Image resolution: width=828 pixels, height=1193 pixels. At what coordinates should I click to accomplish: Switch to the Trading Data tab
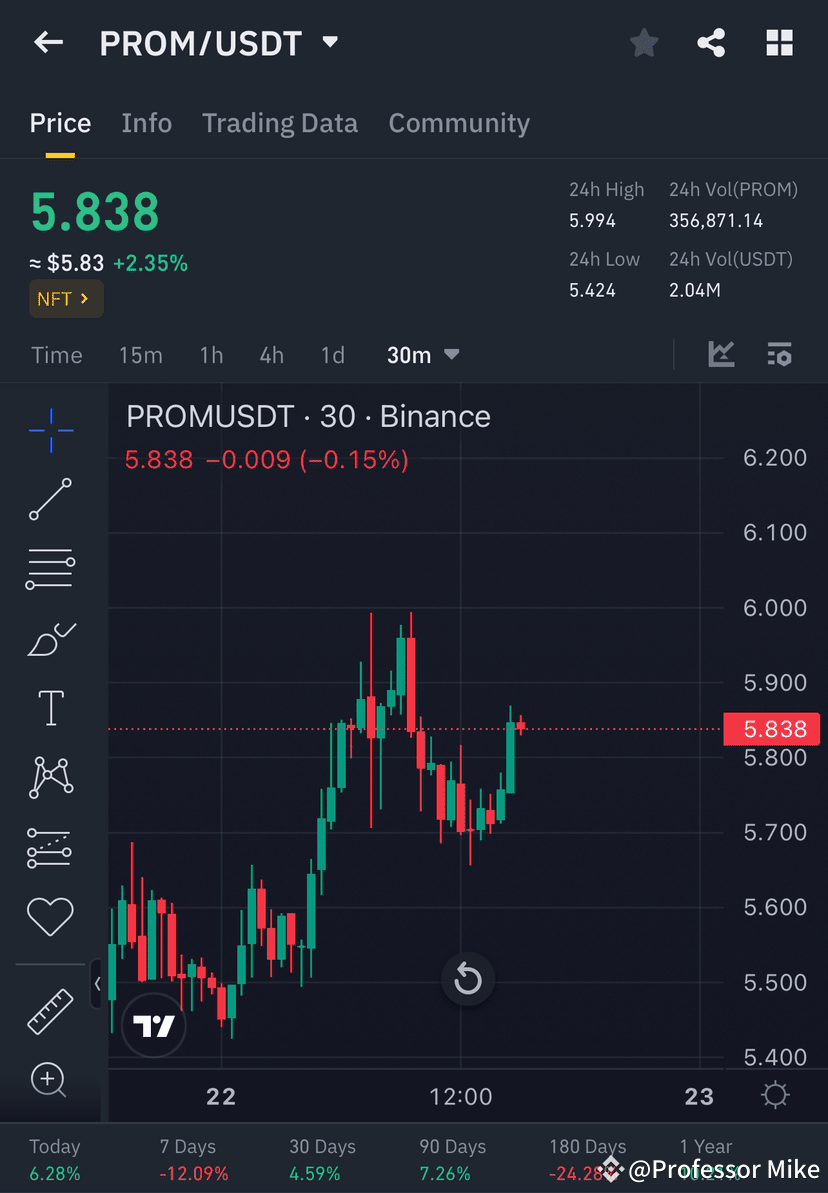tap(280, 122)
